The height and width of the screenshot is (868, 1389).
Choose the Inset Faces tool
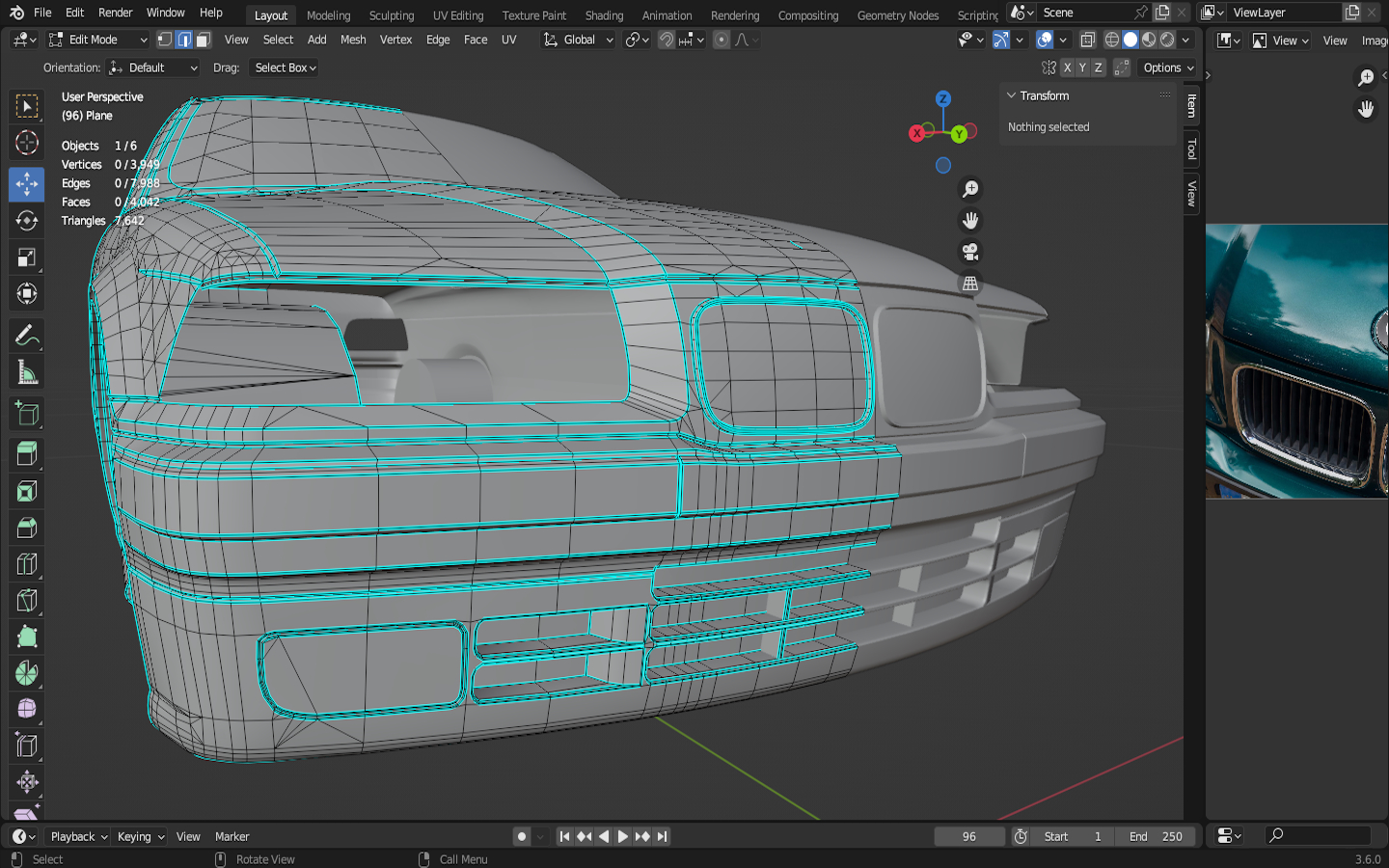coord(27,492)
